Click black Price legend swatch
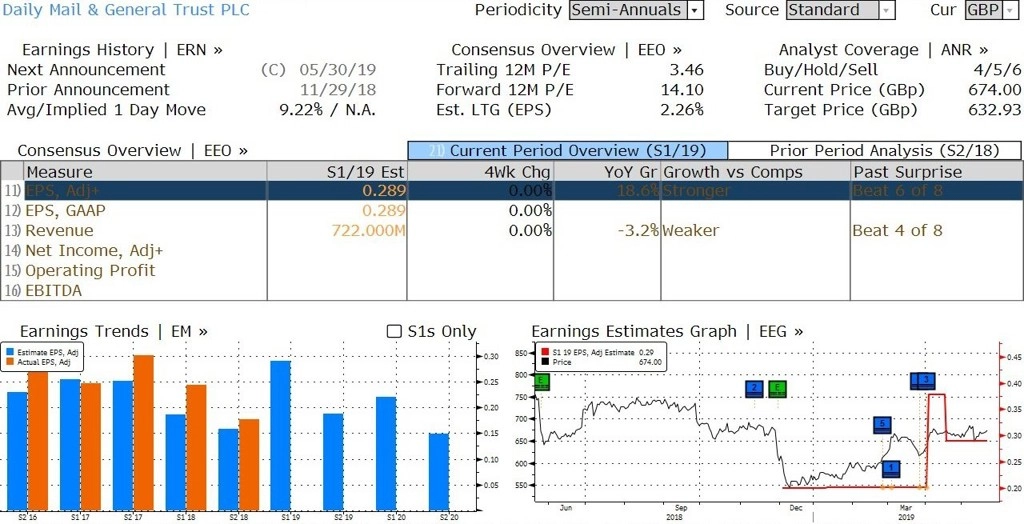This screenshot has height=524, width=1024. point(545,362)
